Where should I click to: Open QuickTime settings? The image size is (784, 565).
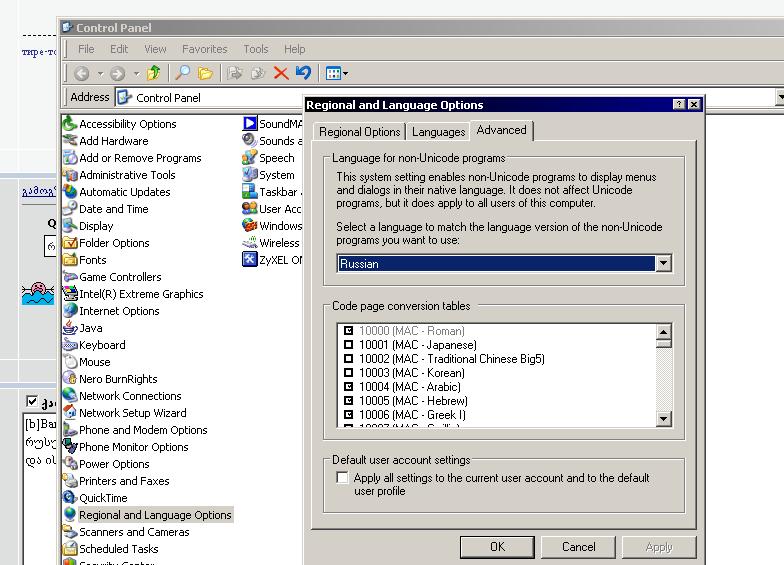coord(95,498)
